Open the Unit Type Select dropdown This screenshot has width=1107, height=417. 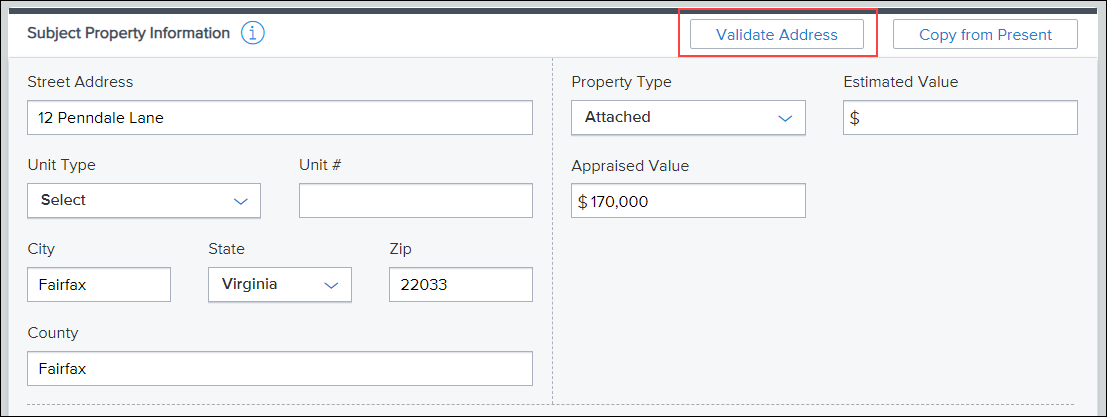pyautogui.click(x=144, y=200)
